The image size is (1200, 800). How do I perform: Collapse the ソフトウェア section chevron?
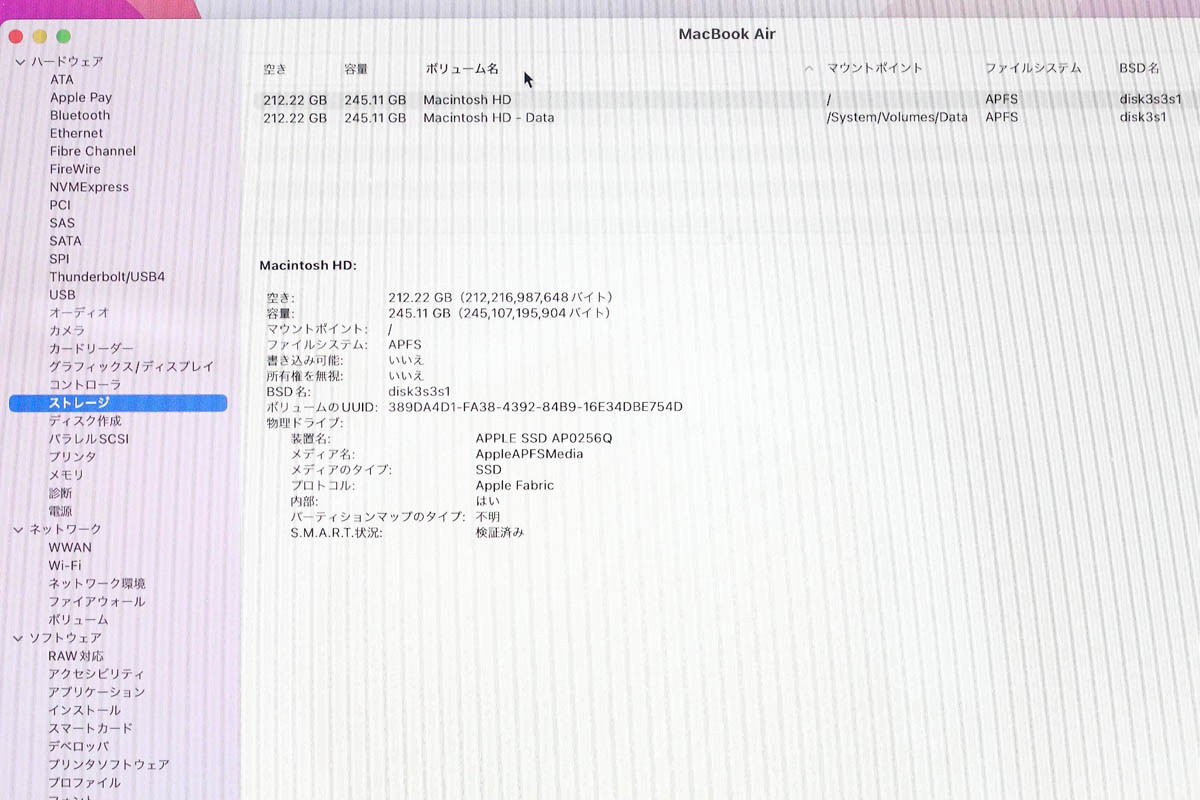tap(19, 638)
